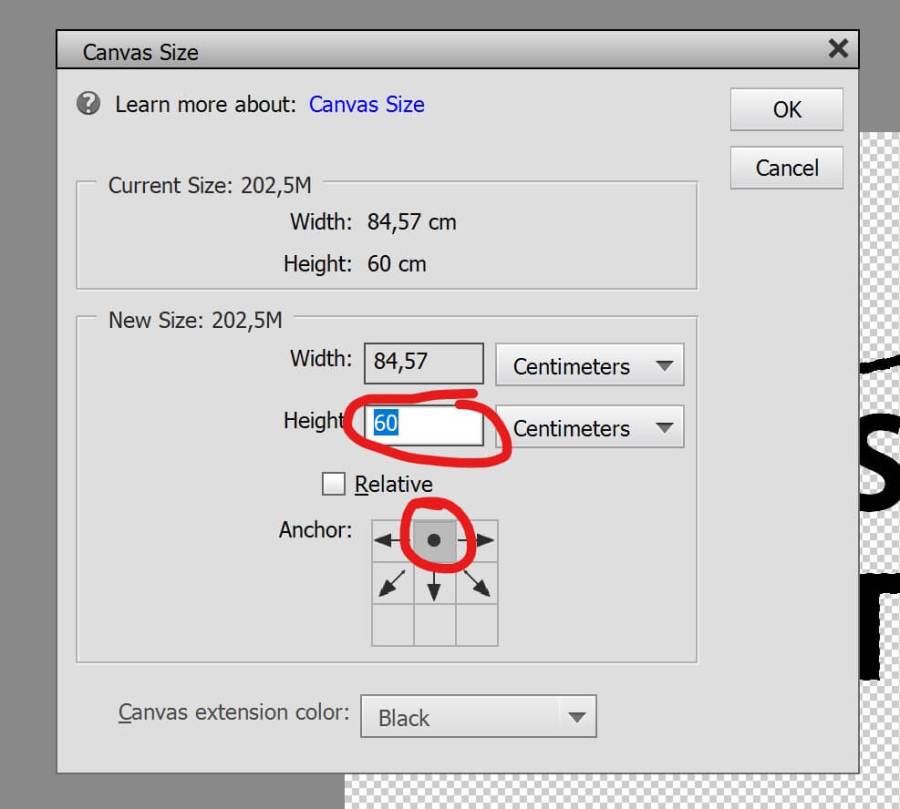Viewport: 900px width, 809px height.
Task: Confirm the dialog with OK
Action: tap(786, 110)
